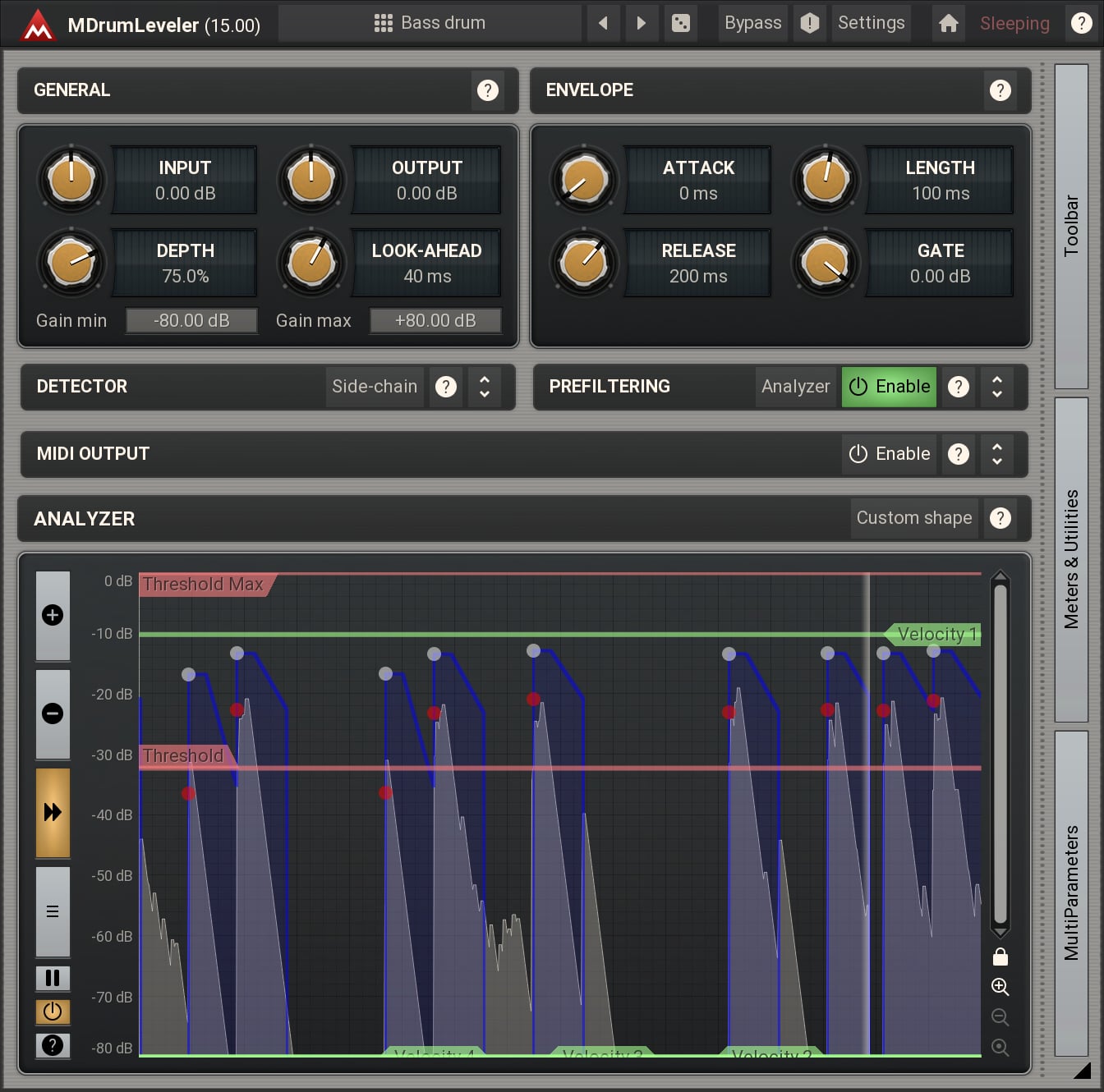Image resolution: width=1104 pixels, height=1092 pixels.
Task: Open the Bass drum preset selector
Action: point(430,23)
